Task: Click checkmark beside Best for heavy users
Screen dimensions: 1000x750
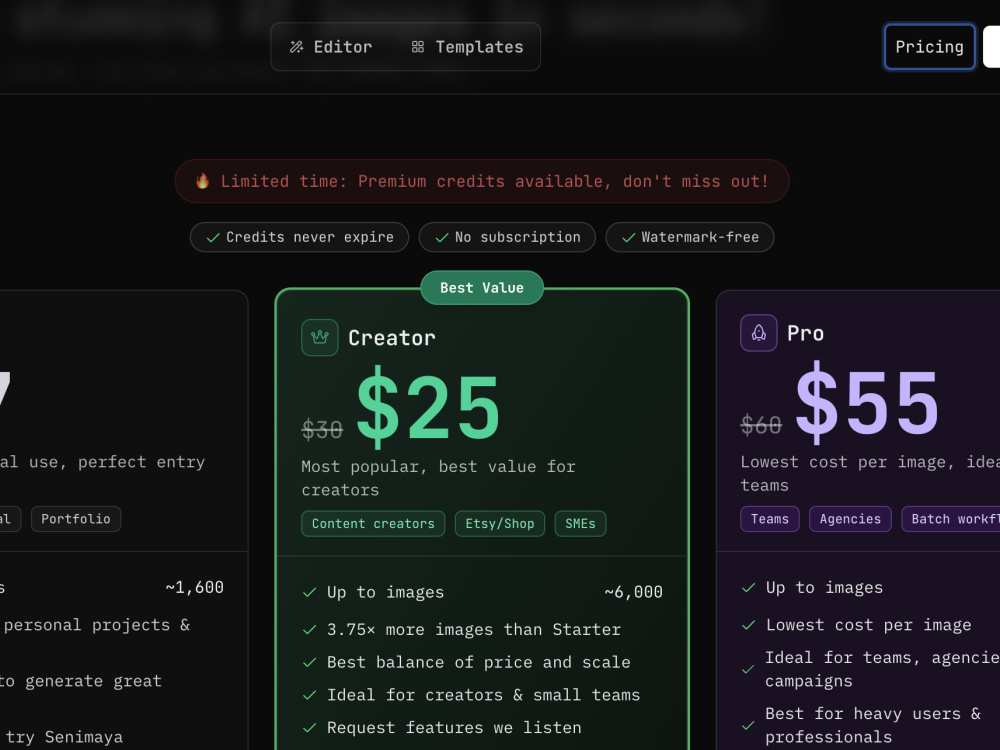Action: coord(749,726)
